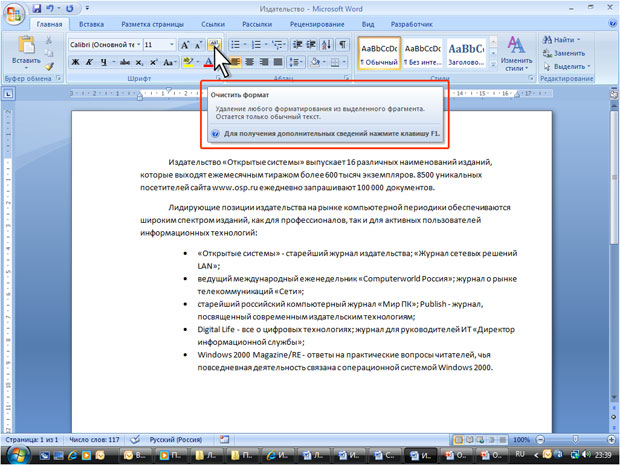
Task: Pick the text highlight color marker
Action: (188, 62)
